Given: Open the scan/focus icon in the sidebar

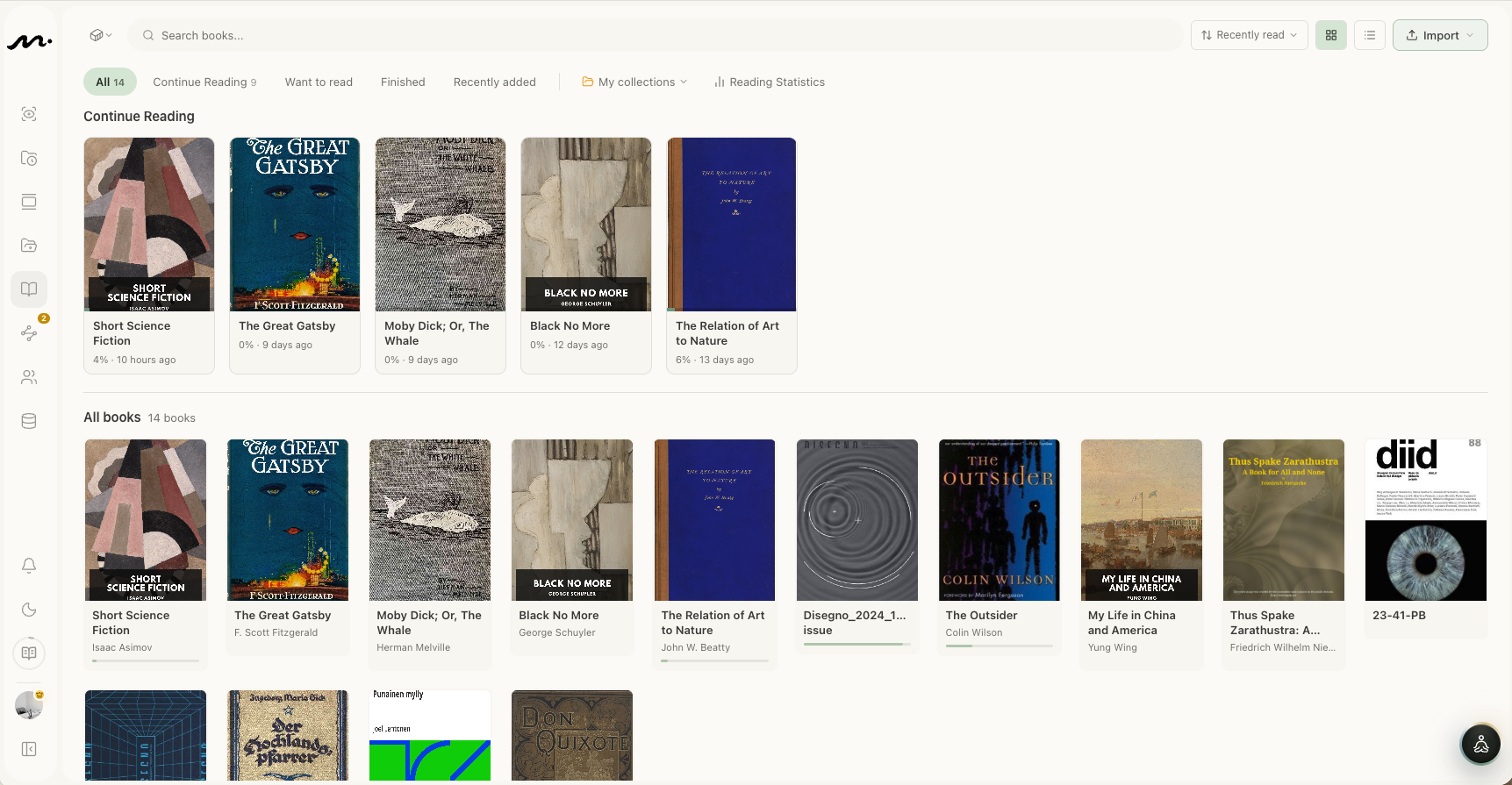Looking at the screenshot, I should pyautogui.click(x=29, y=114).
